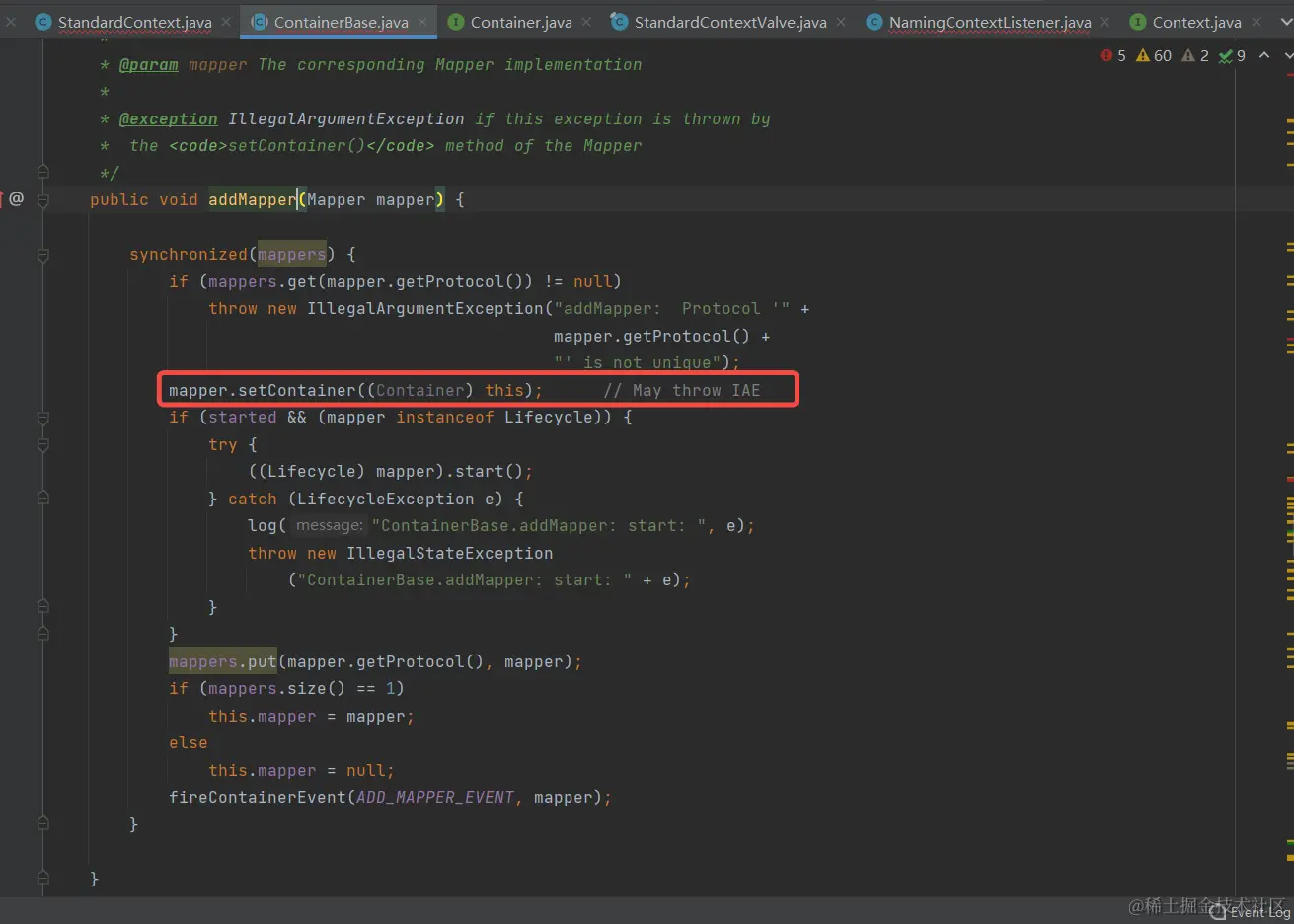Click the addMapper method name in its declaration

point(252,200)
